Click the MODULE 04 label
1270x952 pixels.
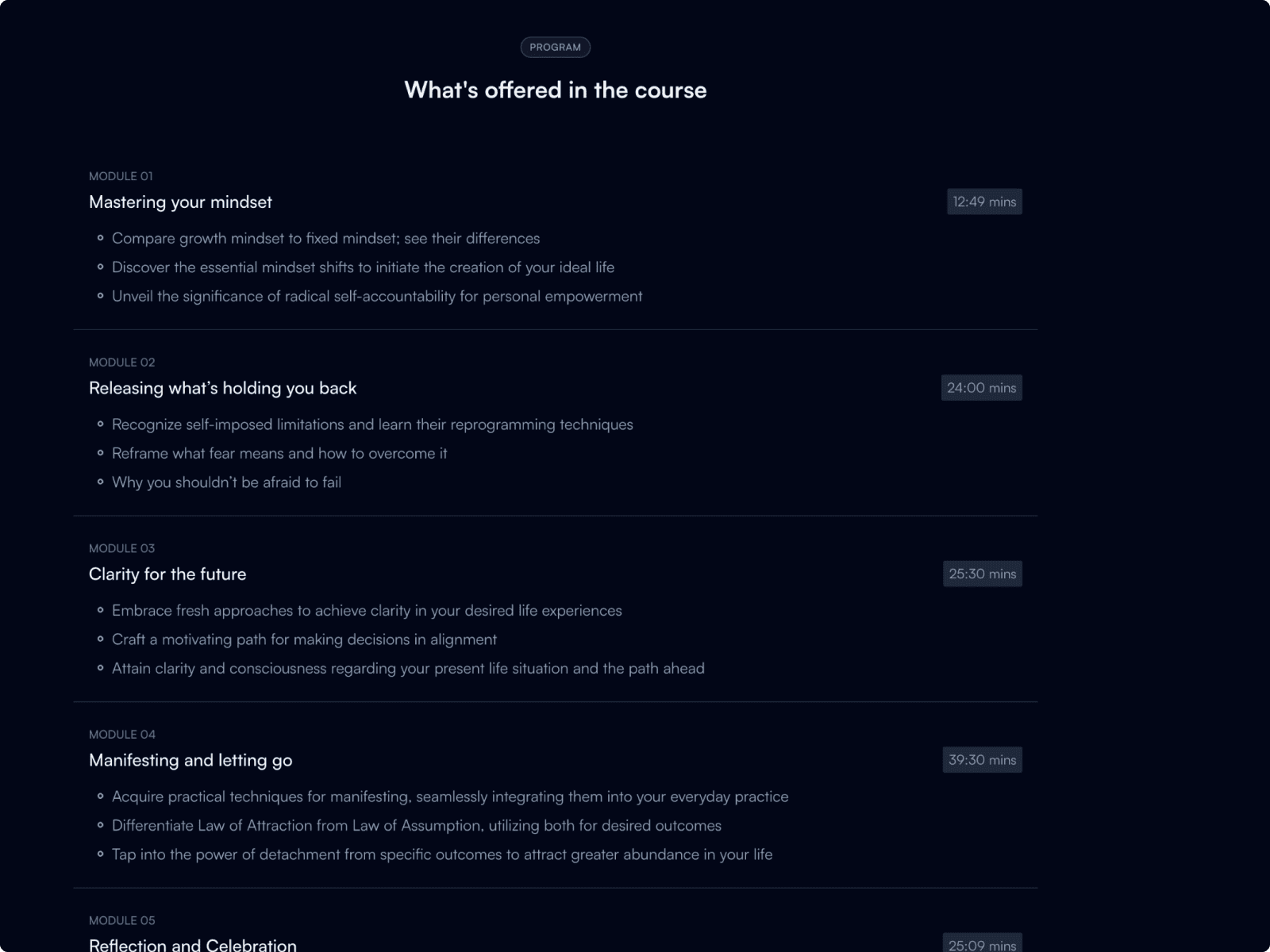[122, 735]
